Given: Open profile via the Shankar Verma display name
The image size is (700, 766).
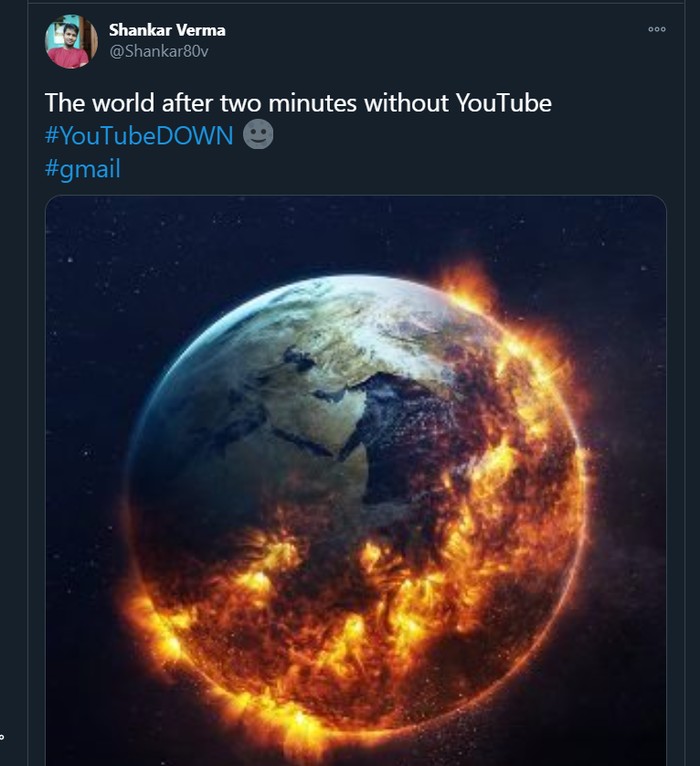Looking at the screenshot, I should coord(167,30).
